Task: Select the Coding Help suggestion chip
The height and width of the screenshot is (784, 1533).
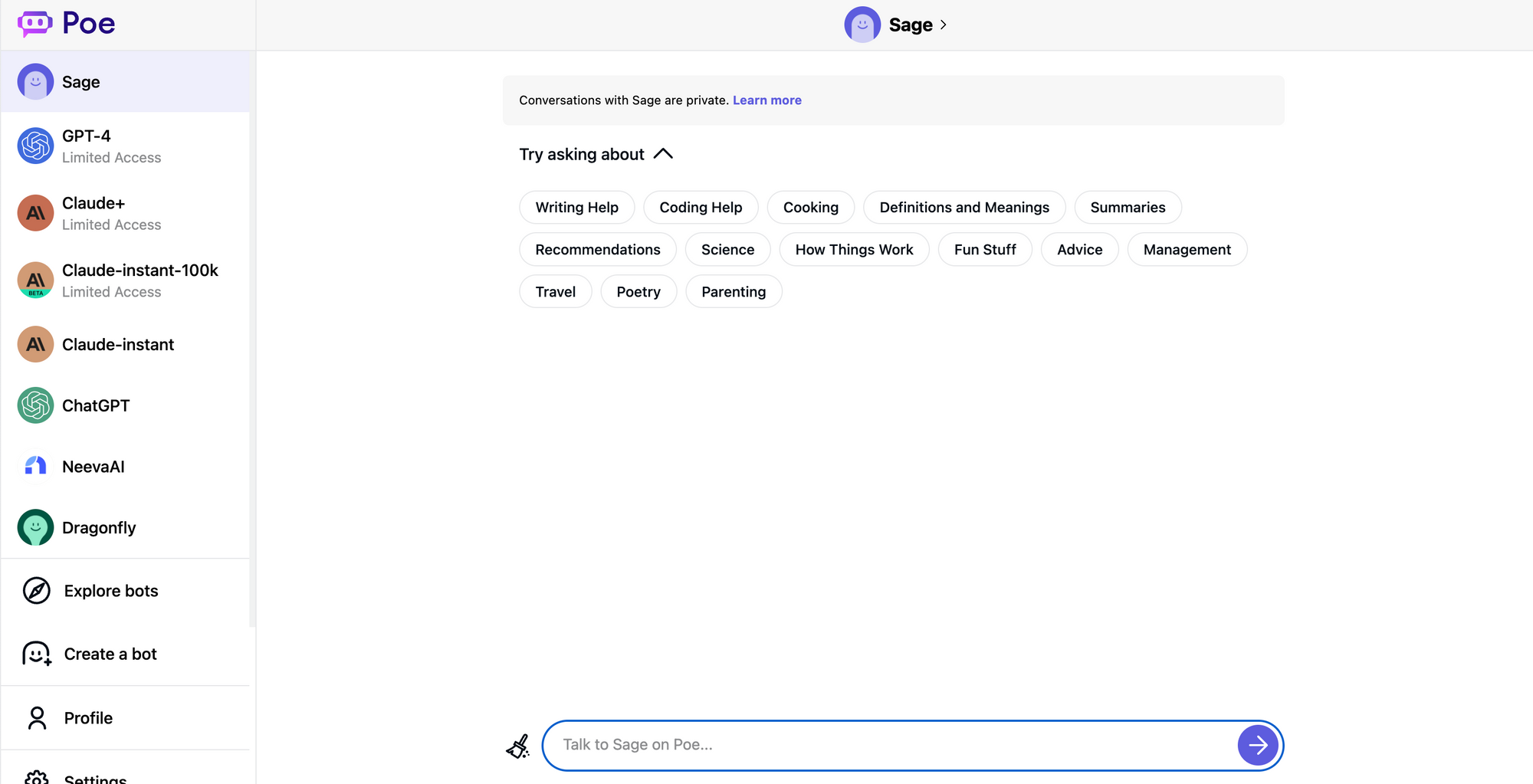Action: tap(701, 207)
